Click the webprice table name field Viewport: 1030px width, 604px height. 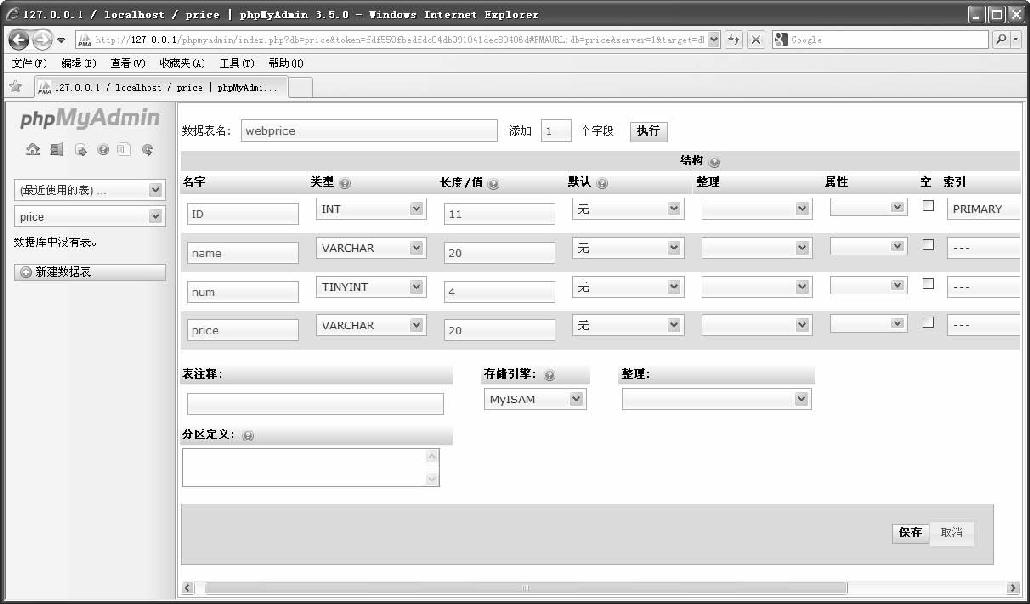click(369, 131)
